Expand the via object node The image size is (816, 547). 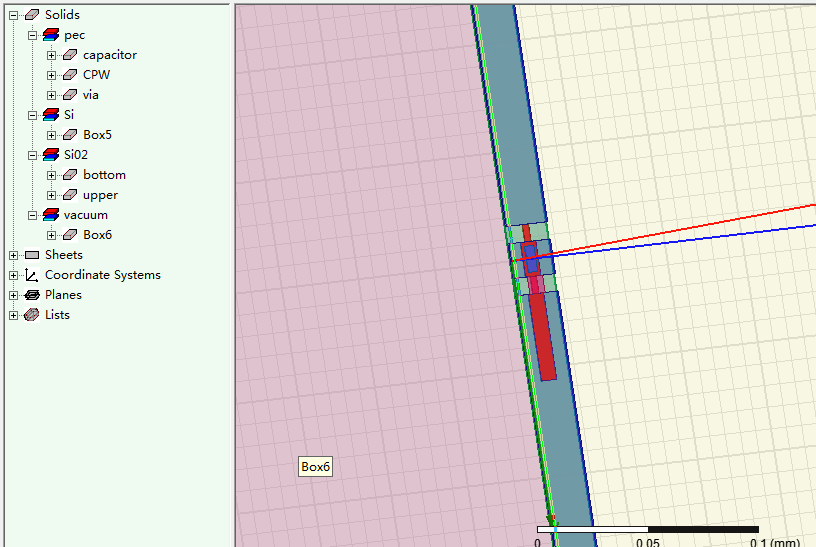tap(52, 95)
